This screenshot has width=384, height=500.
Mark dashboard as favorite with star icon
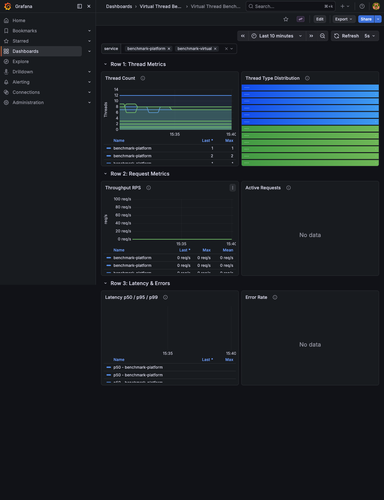[x=286, y=19]
